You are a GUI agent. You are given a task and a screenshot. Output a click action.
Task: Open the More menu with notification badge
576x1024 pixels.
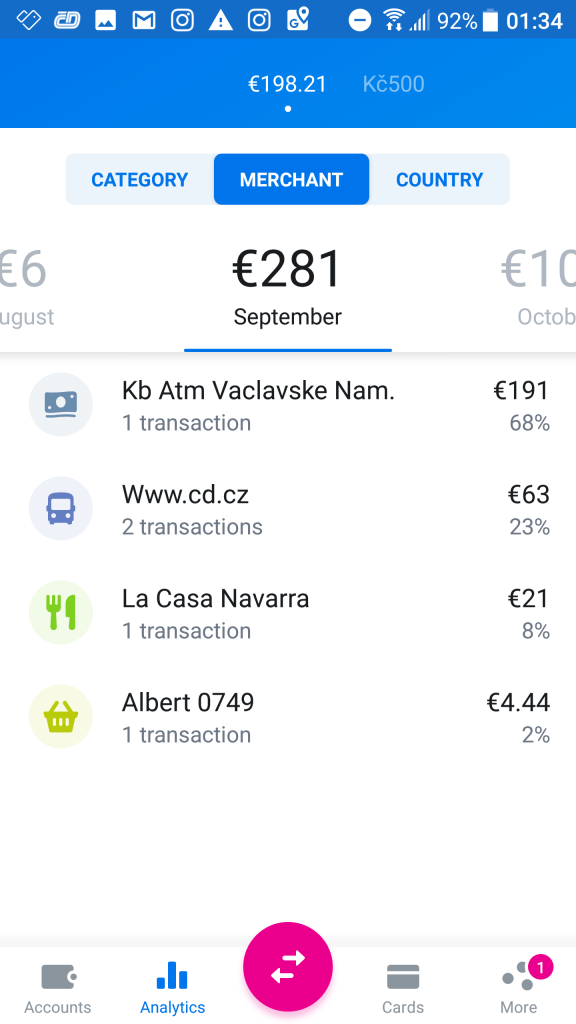519,988
